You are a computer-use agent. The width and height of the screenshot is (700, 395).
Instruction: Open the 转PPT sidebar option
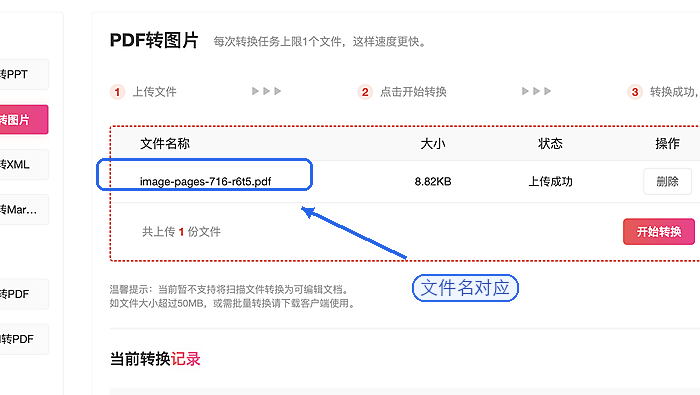click(x=23, y=74)
